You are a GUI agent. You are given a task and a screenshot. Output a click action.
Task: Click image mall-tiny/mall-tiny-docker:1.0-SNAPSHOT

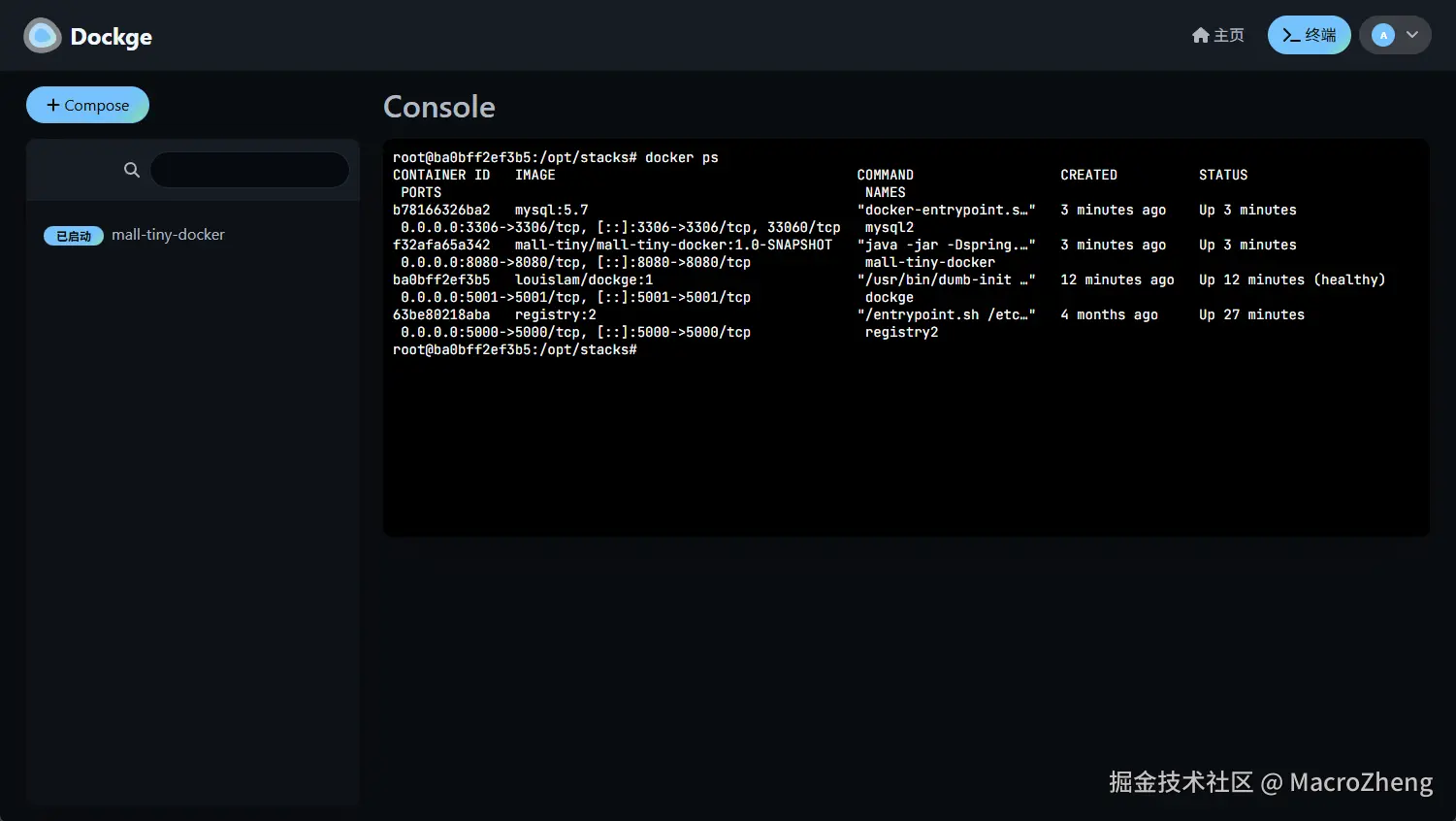click(673, 245)
